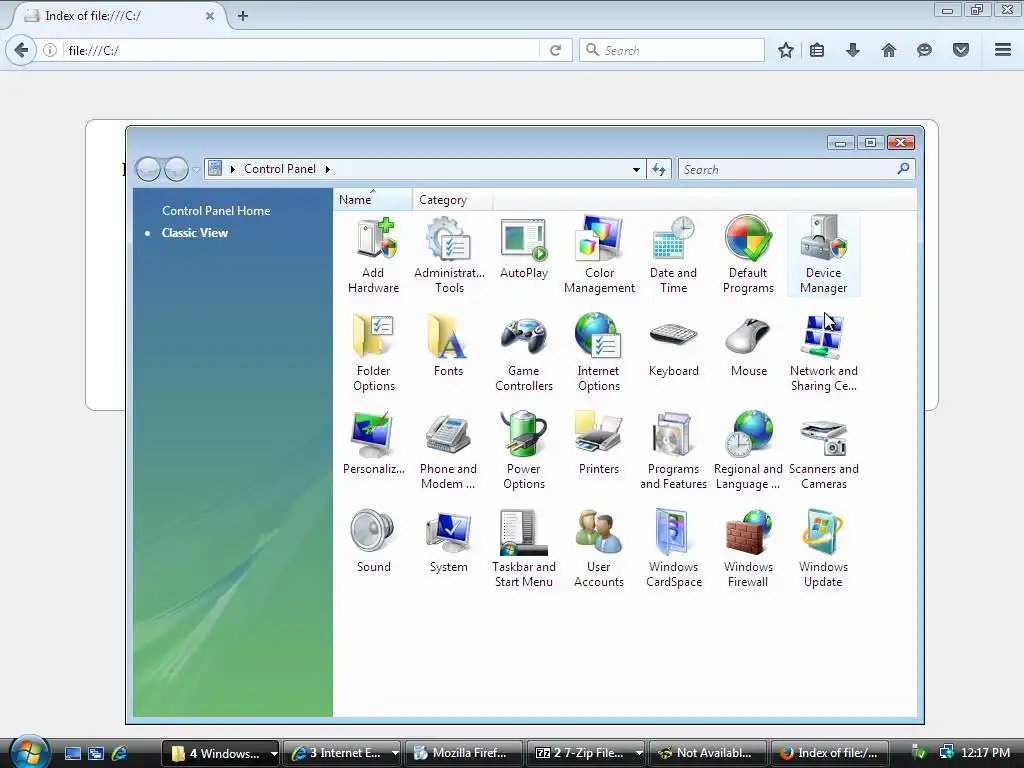The image size is (1024, 768).
Task: Sort by the Category column header
Action: [x=453, y=200]
